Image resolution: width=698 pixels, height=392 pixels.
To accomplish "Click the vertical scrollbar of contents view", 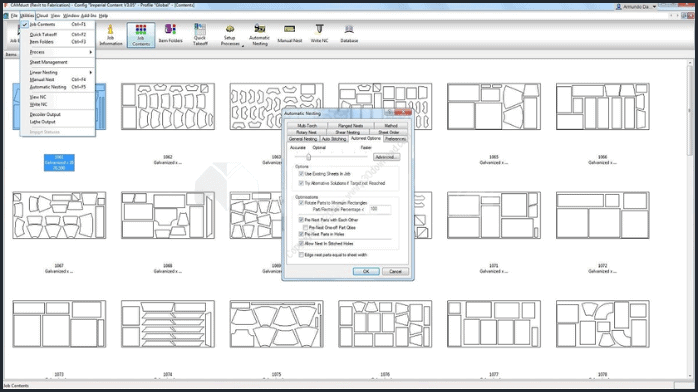I will pyautogui.click(x=690, y=111).
